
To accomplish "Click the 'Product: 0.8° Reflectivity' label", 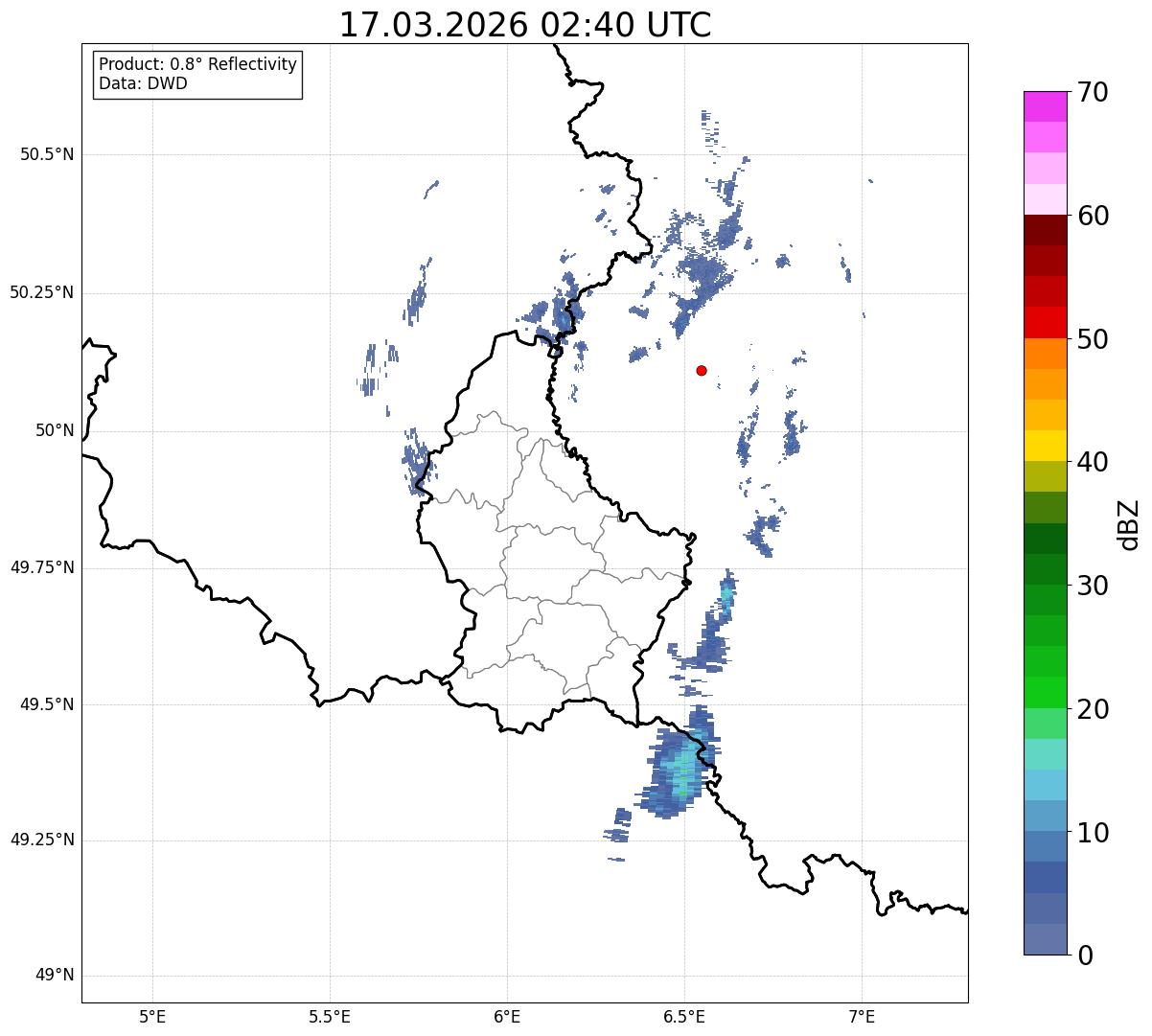I will click(198, 64).
